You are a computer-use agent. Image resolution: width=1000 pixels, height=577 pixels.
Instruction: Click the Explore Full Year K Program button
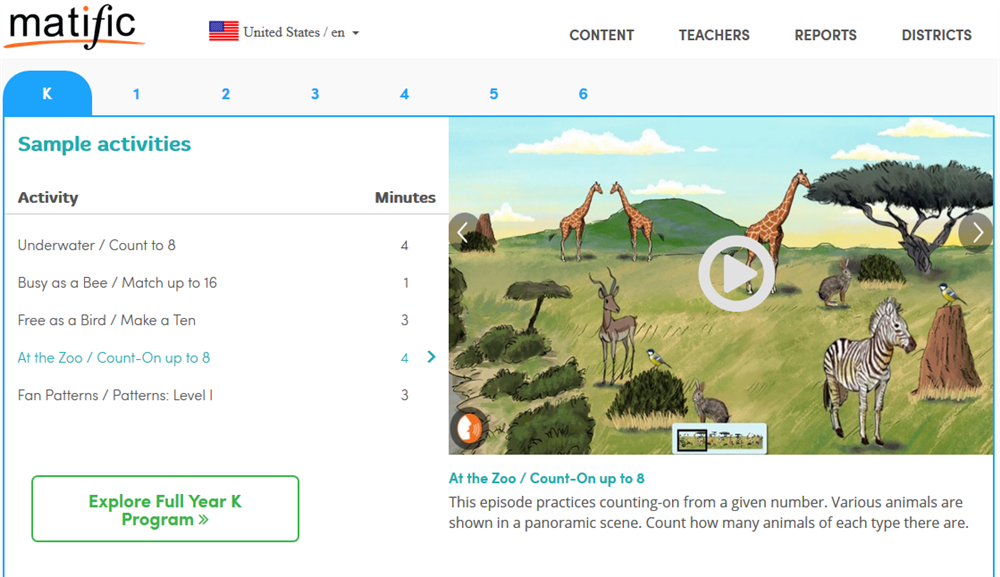point(165,509)
